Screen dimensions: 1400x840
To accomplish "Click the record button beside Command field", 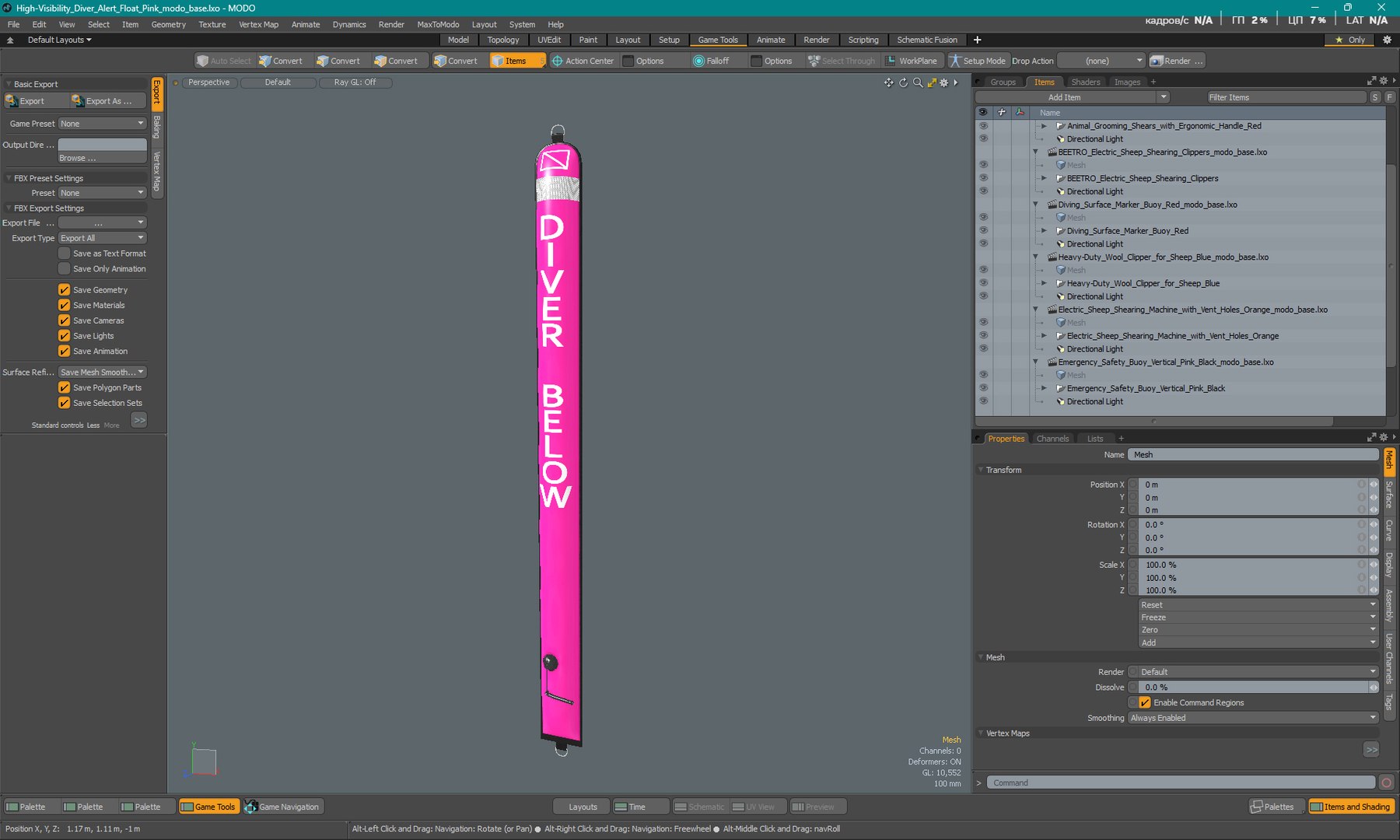I will (1386, 782).
